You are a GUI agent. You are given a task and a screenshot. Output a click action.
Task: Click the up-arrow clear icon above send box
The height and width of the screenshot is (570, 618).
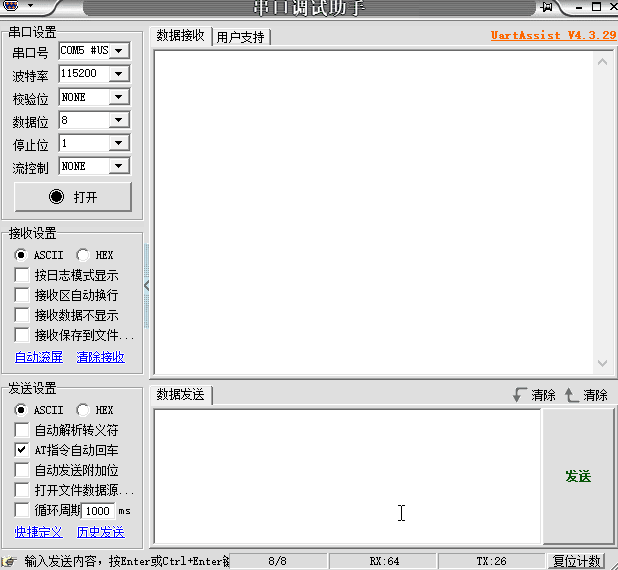click(x=571, y=395)
